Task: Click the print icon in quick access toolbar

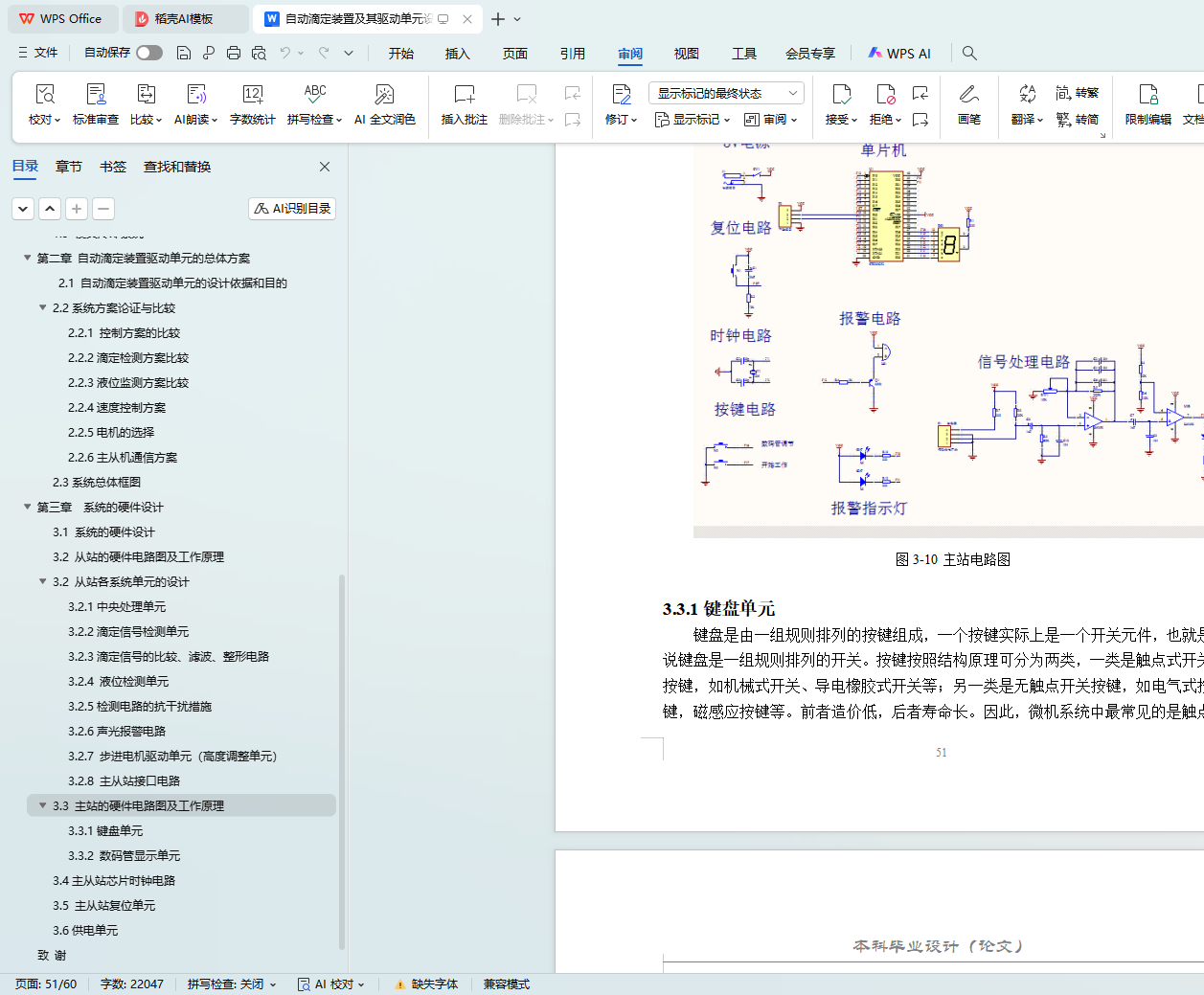Action: (234, 54)
